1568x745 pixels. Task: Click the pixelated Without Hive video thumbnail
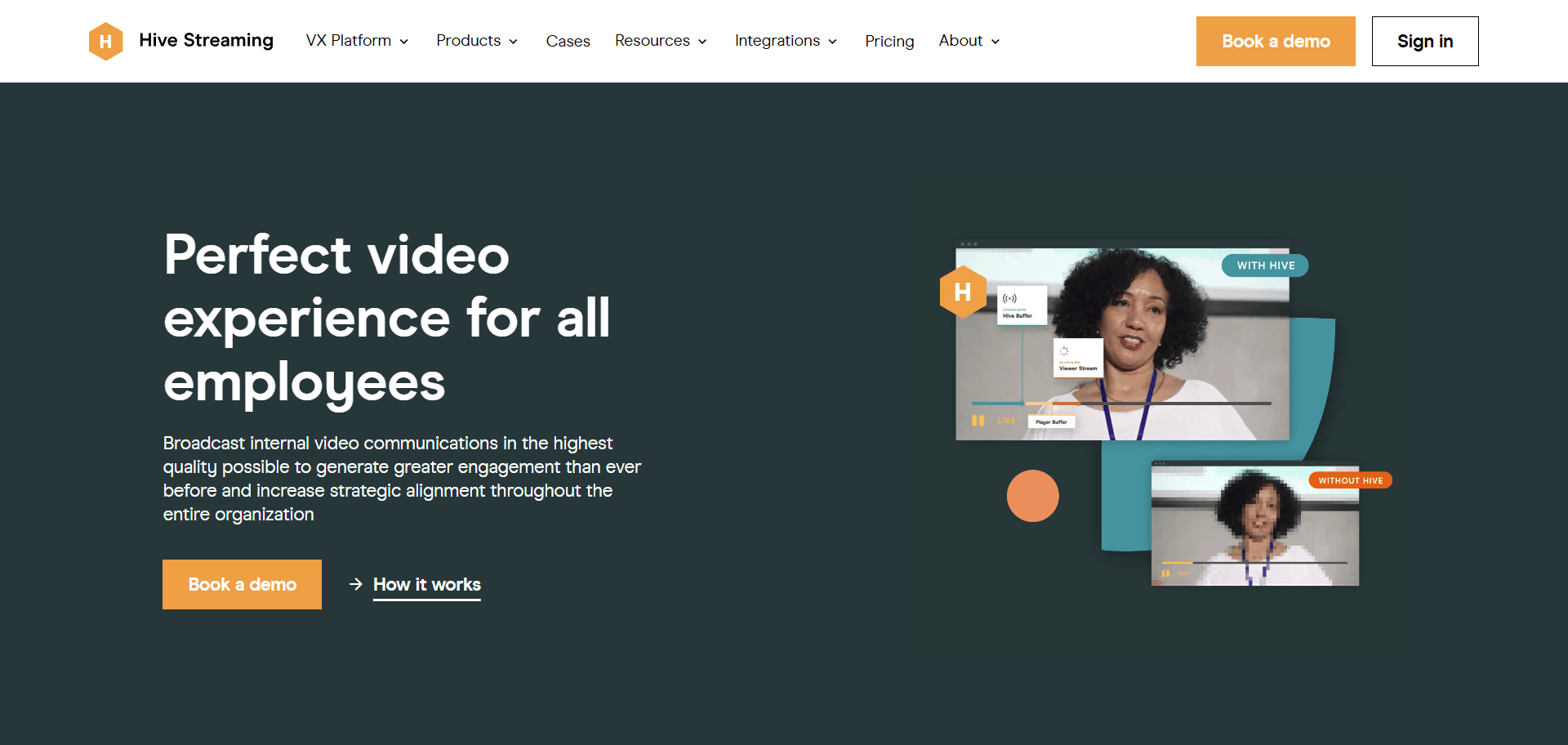(x=1254, y=527)
